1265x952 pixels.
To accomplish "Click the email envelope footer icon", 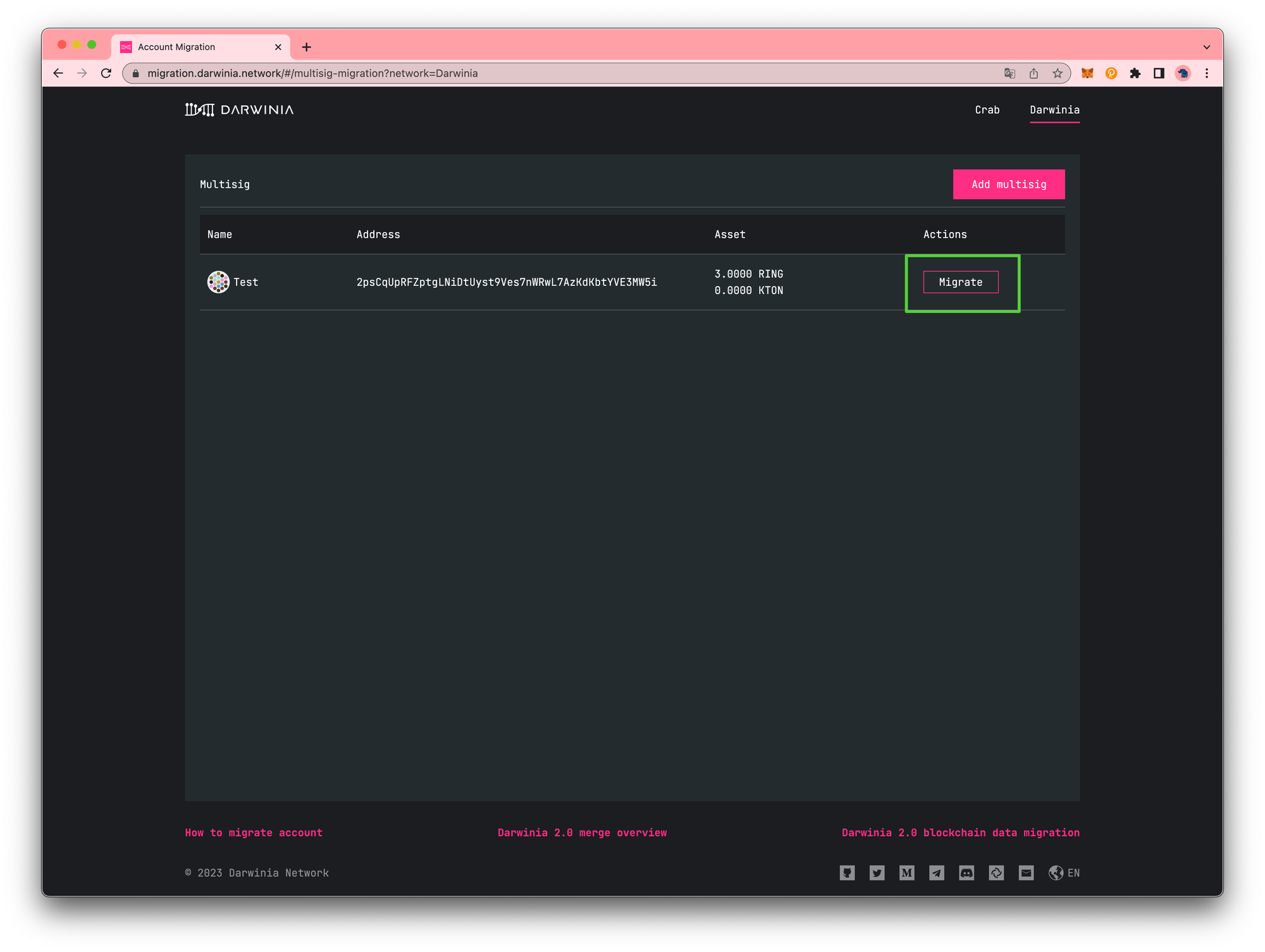I will point(1026,873).
